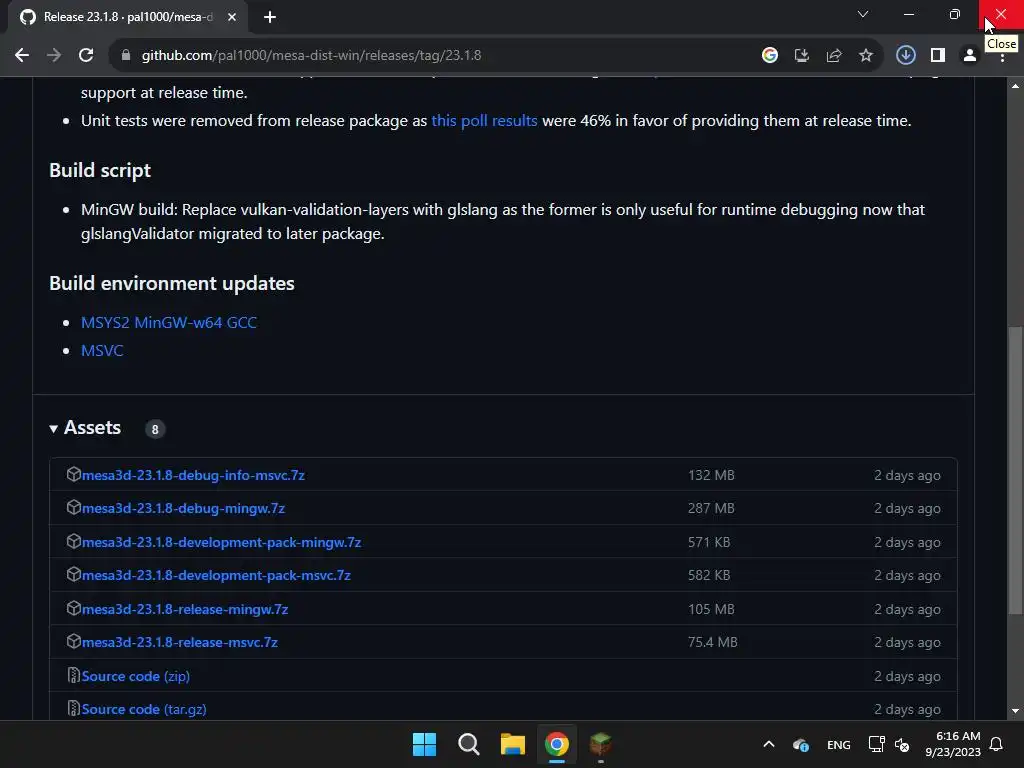The image size is (1024, 768).
Task: Click the '75.4 MB' size text
Action: click(712, 643)
